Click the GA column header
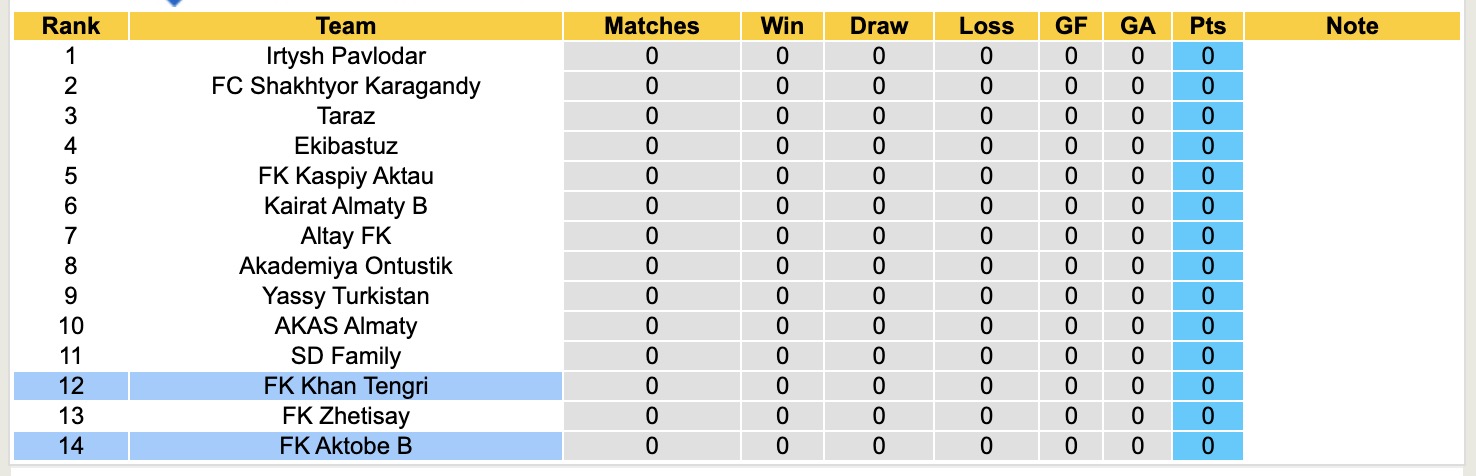Viewport: 1476px width, 476px height. click(x=1137, y=27)
